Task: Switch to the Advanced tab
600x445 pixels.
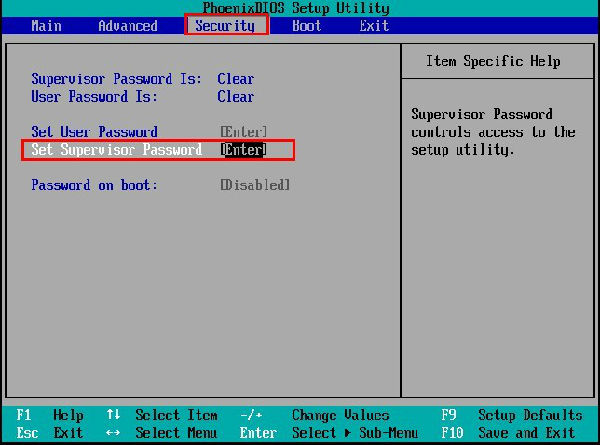Action: 127,26
